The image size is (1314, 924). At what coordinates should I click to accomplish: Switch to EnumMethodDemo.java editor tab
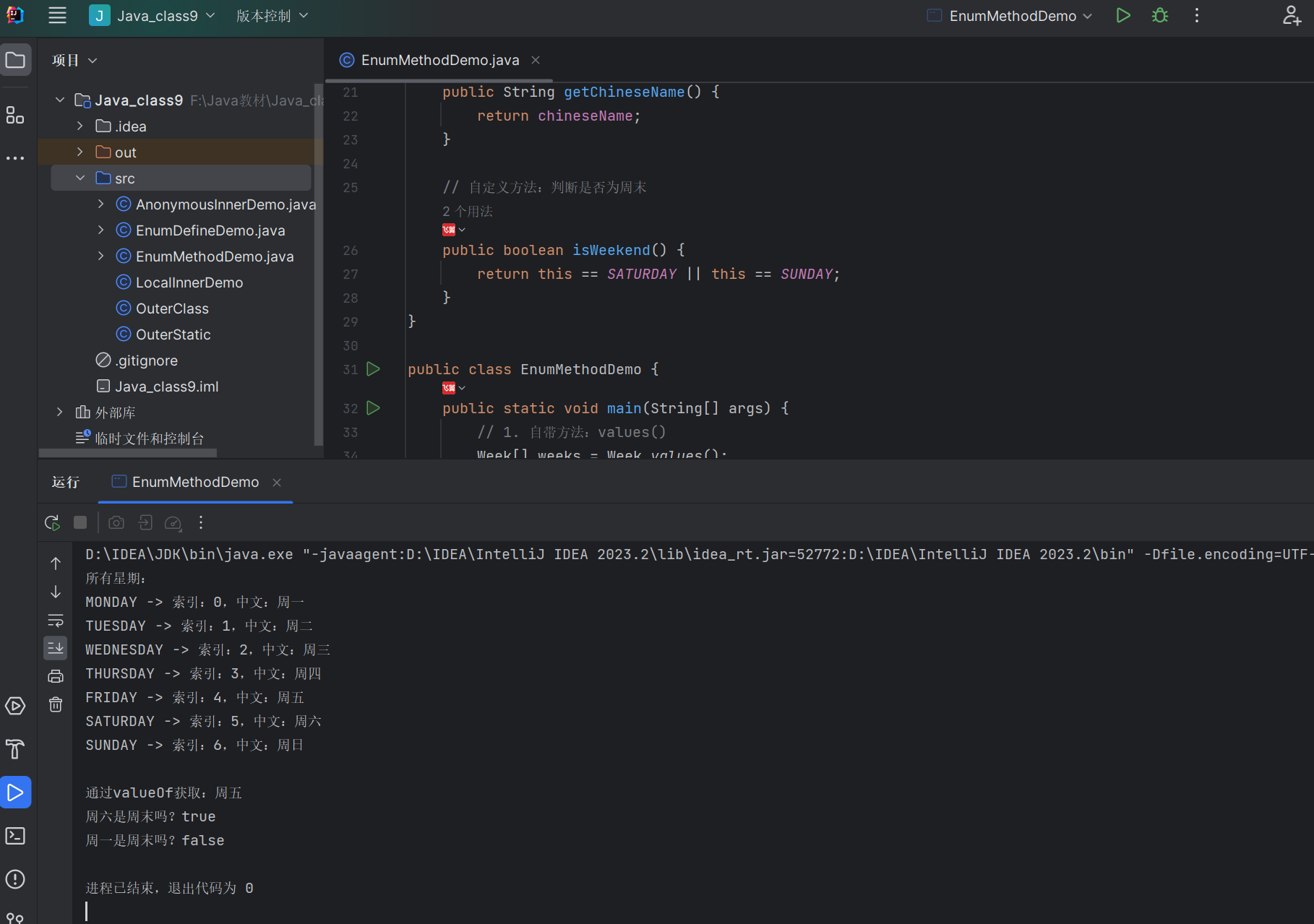[x=439, y=60]
